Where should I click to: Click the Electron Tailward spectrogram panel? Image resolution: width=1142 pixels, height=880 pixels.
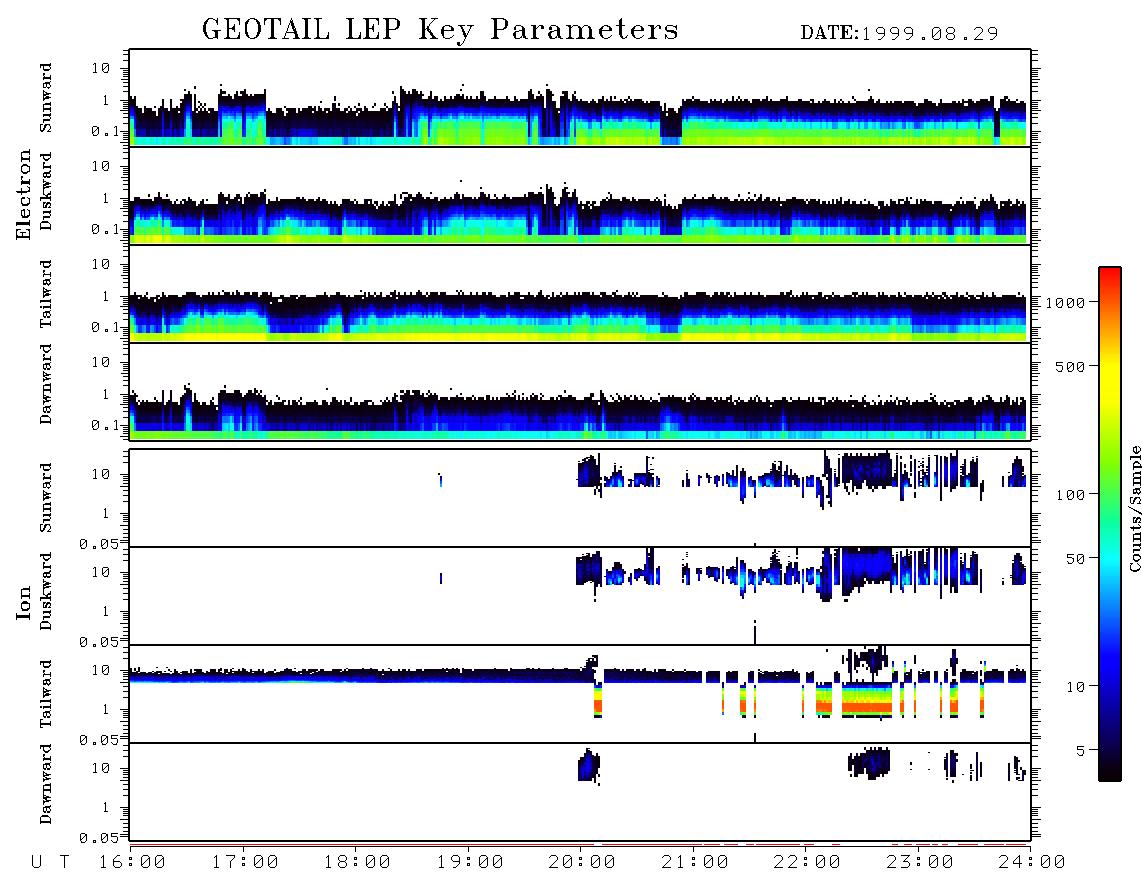pos(580,294)
